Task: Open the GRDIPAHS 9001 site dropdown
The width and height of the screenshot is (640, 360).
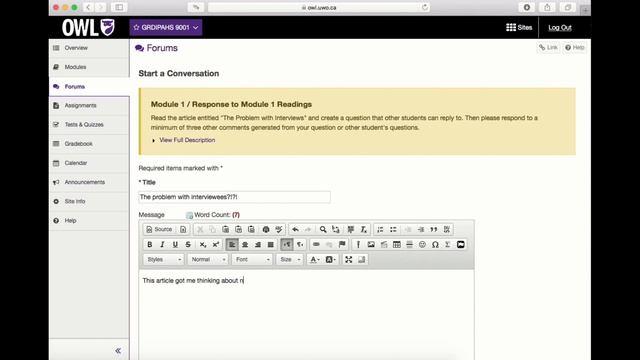Action: [x=166, y=27]
